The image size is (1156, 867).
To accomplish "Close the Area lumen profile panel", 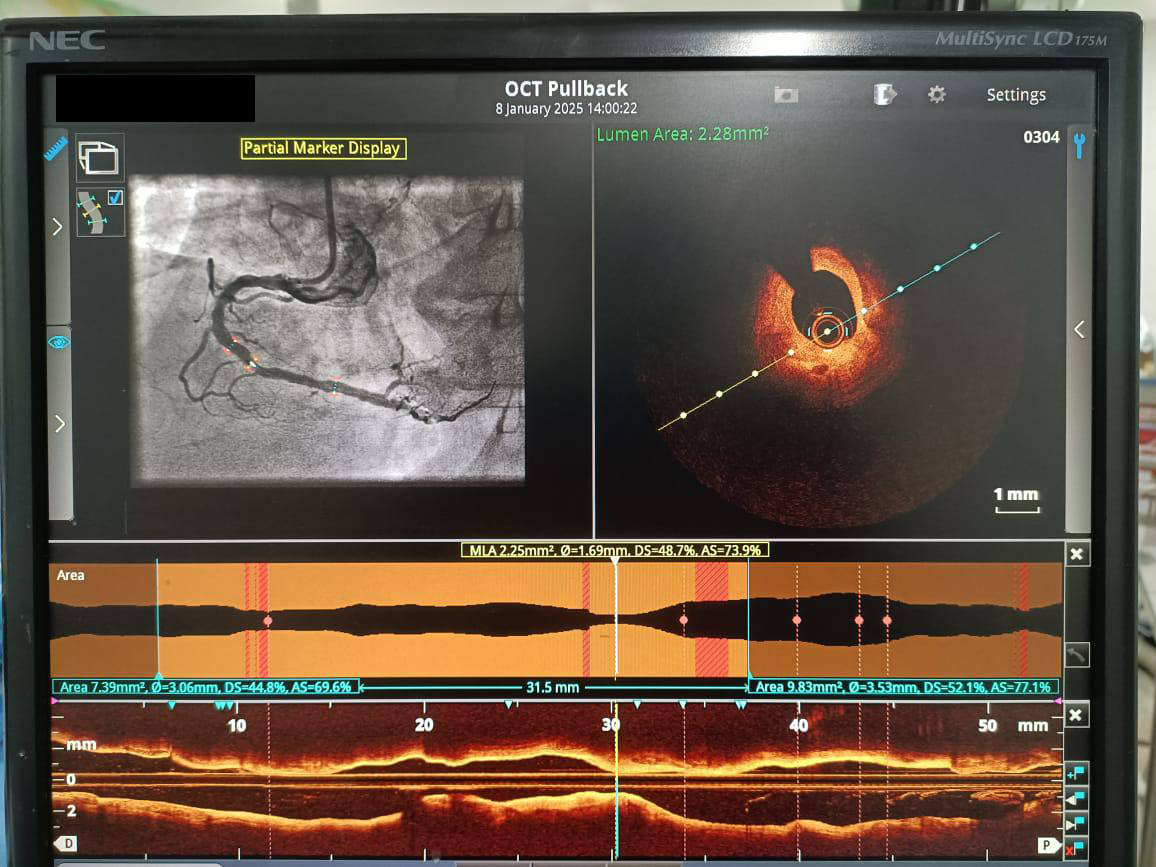I will (x=1076, y=555).
